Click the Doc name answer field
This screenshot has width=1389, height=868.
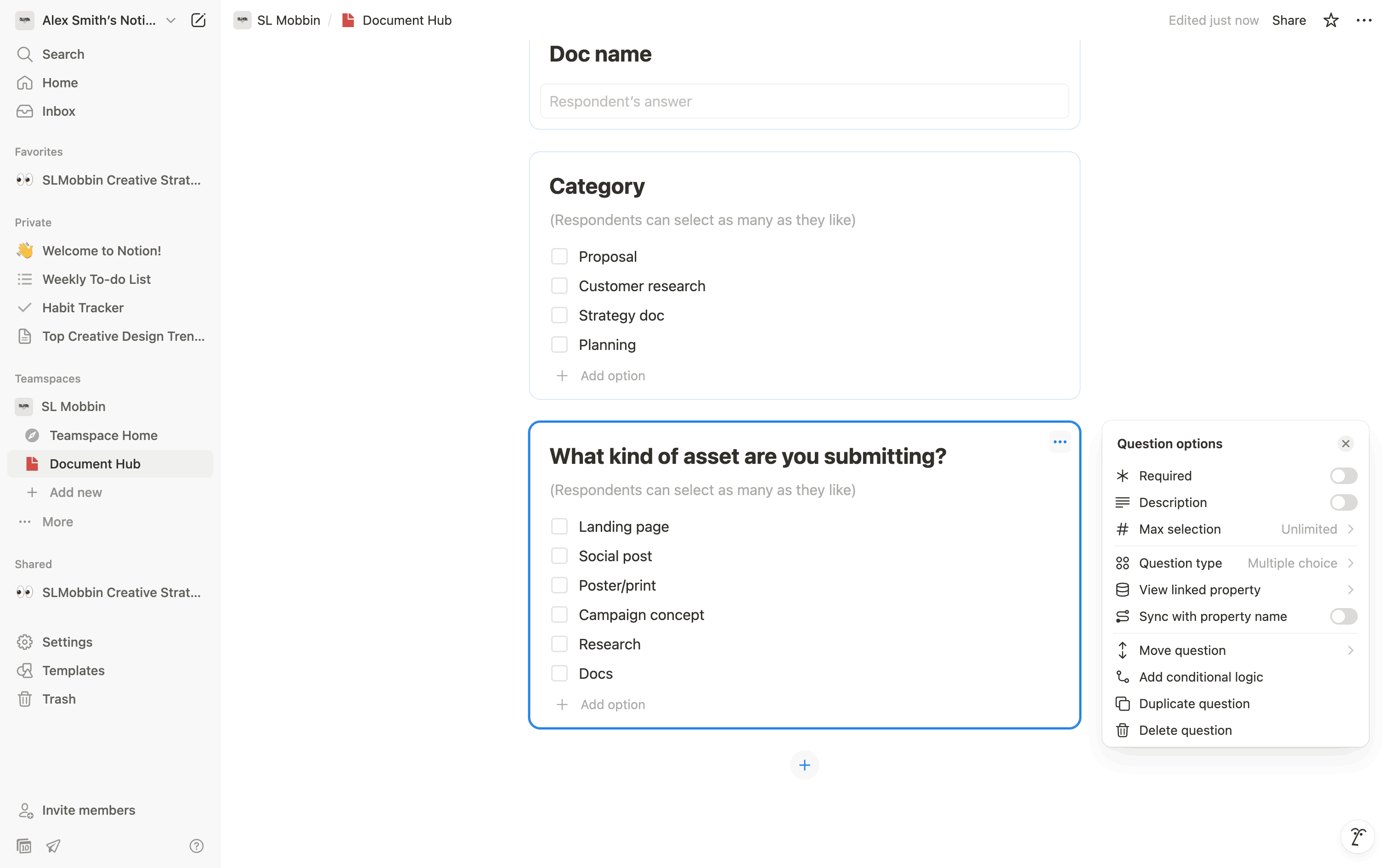click(803, 101)
